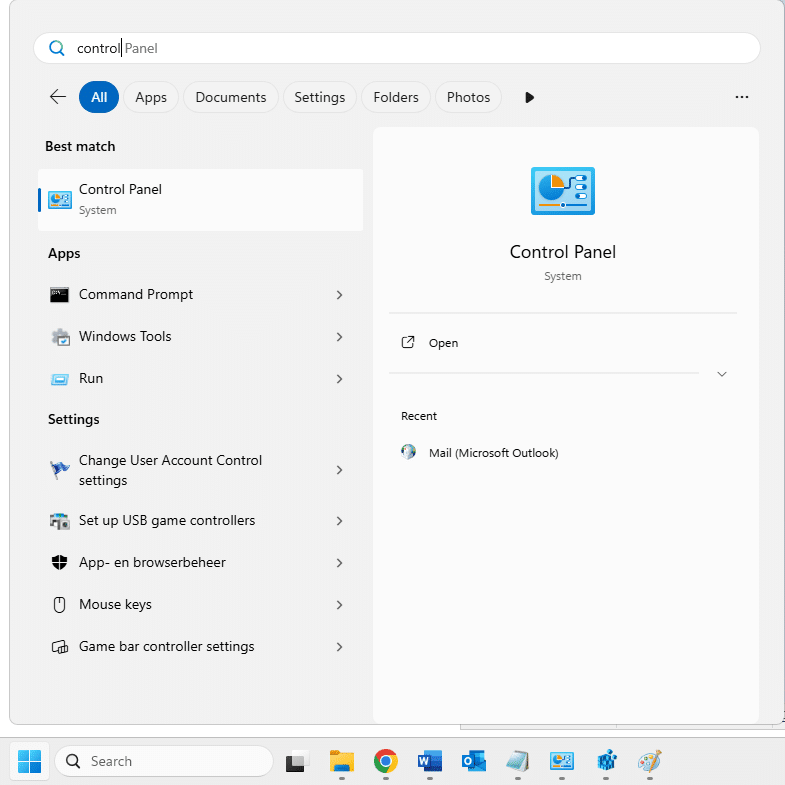
Task: Expand Mouse keys chevron
Action: tap(339, 605)
